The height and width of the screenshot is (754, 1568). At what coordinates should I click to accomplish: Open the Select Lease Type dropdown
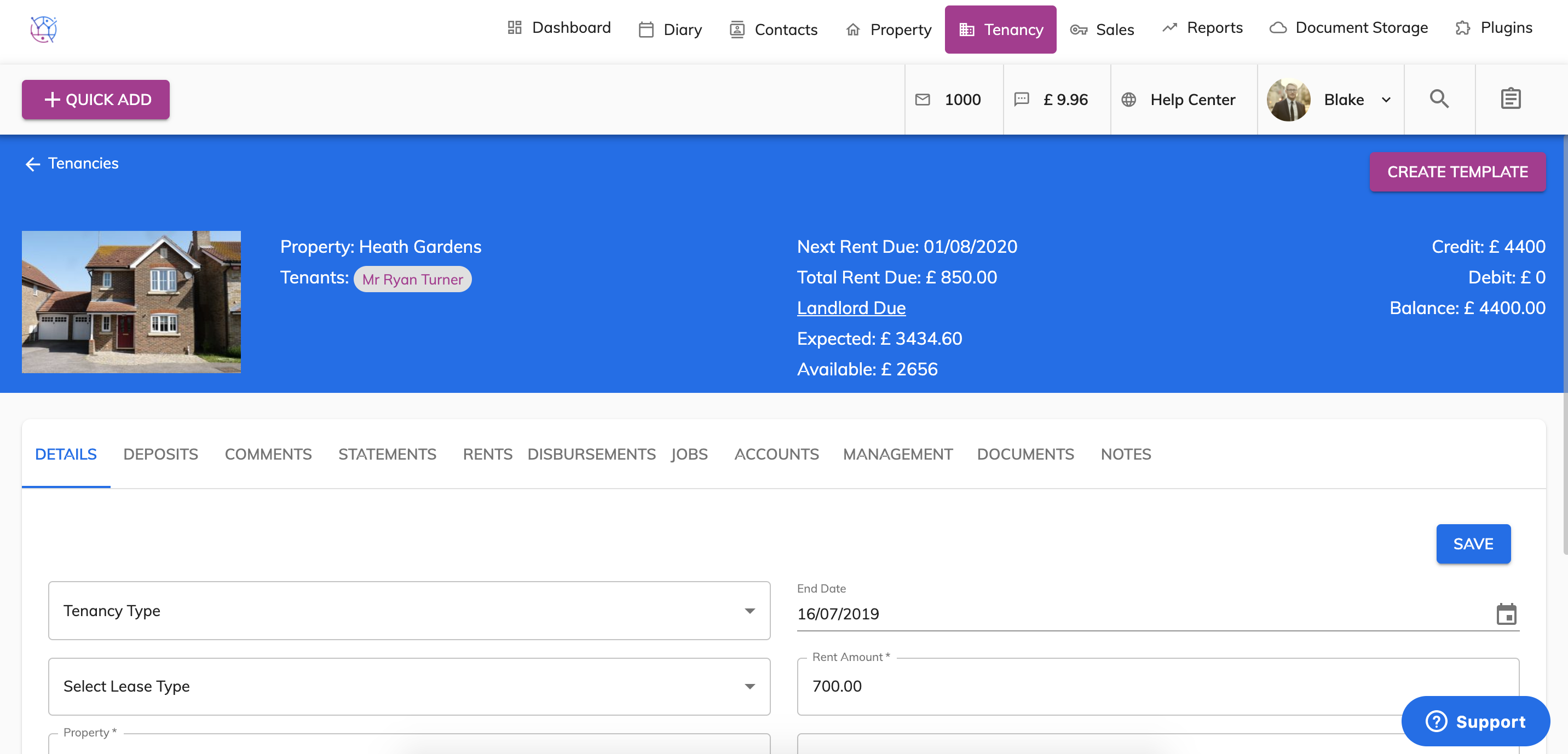(409, 686)
